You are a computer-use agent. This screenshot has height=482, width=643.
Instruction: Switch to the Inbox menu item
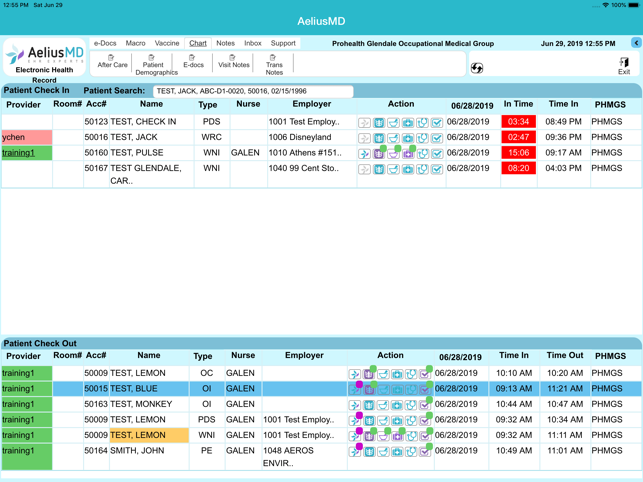pos(252,43)
